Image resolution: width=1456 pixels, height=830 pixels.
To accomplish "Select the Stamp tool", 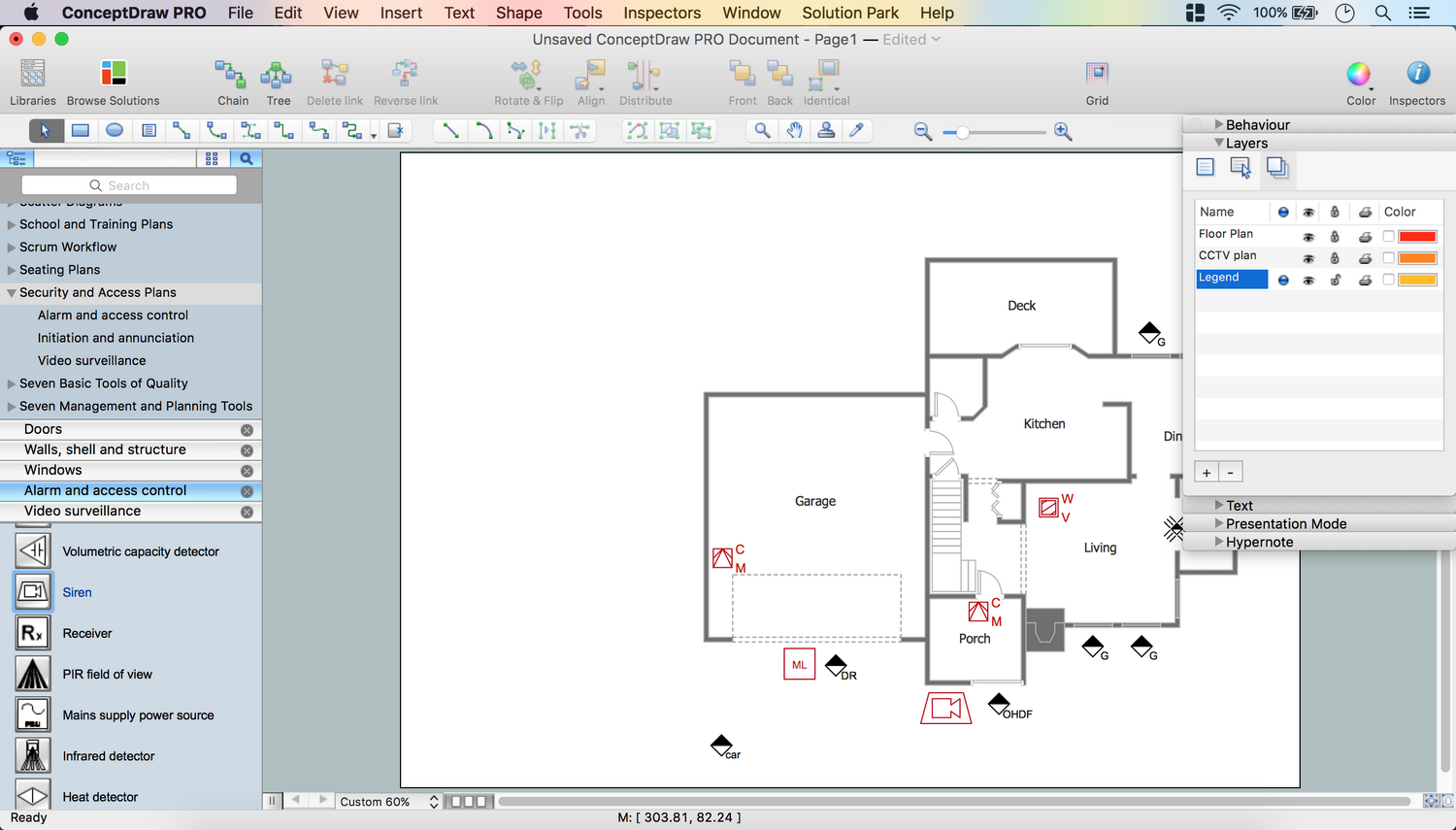I will pos(826,131).
